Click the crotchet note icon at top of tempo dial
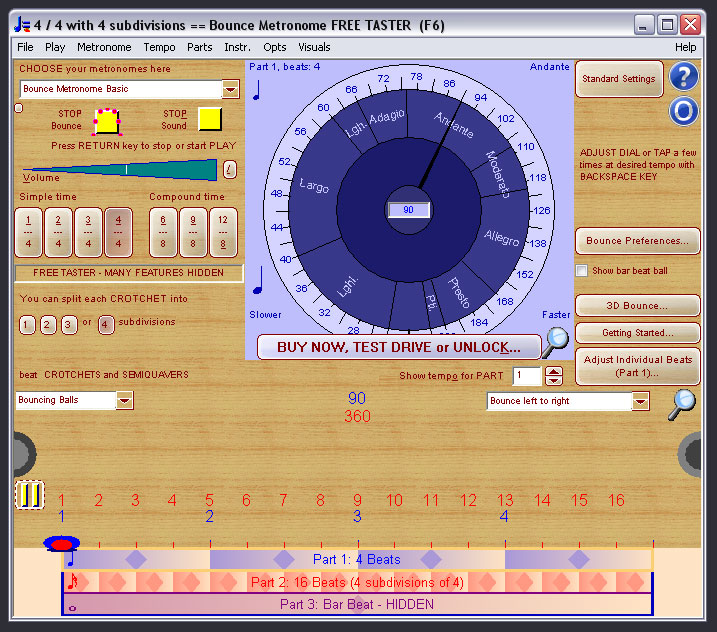717x632 pixels. (257, 90)
